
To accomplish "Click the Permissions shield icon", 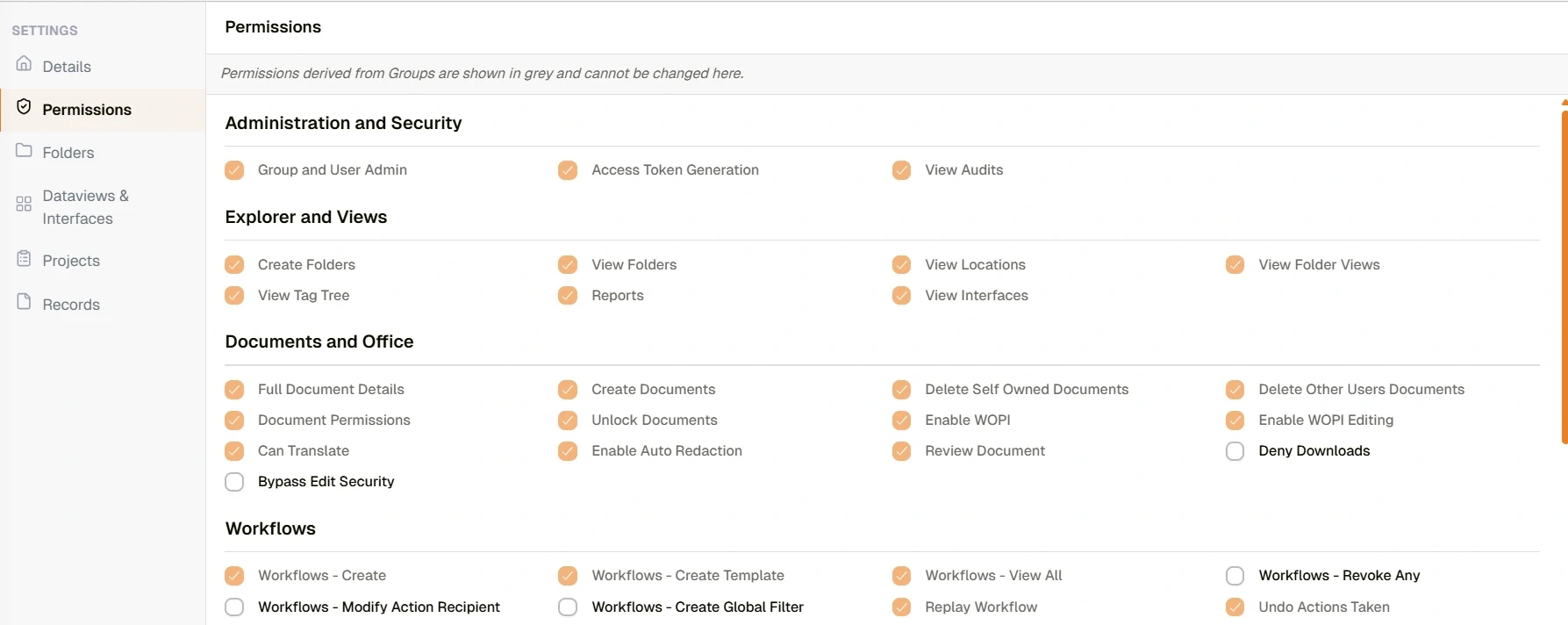I will click(24, 107).
